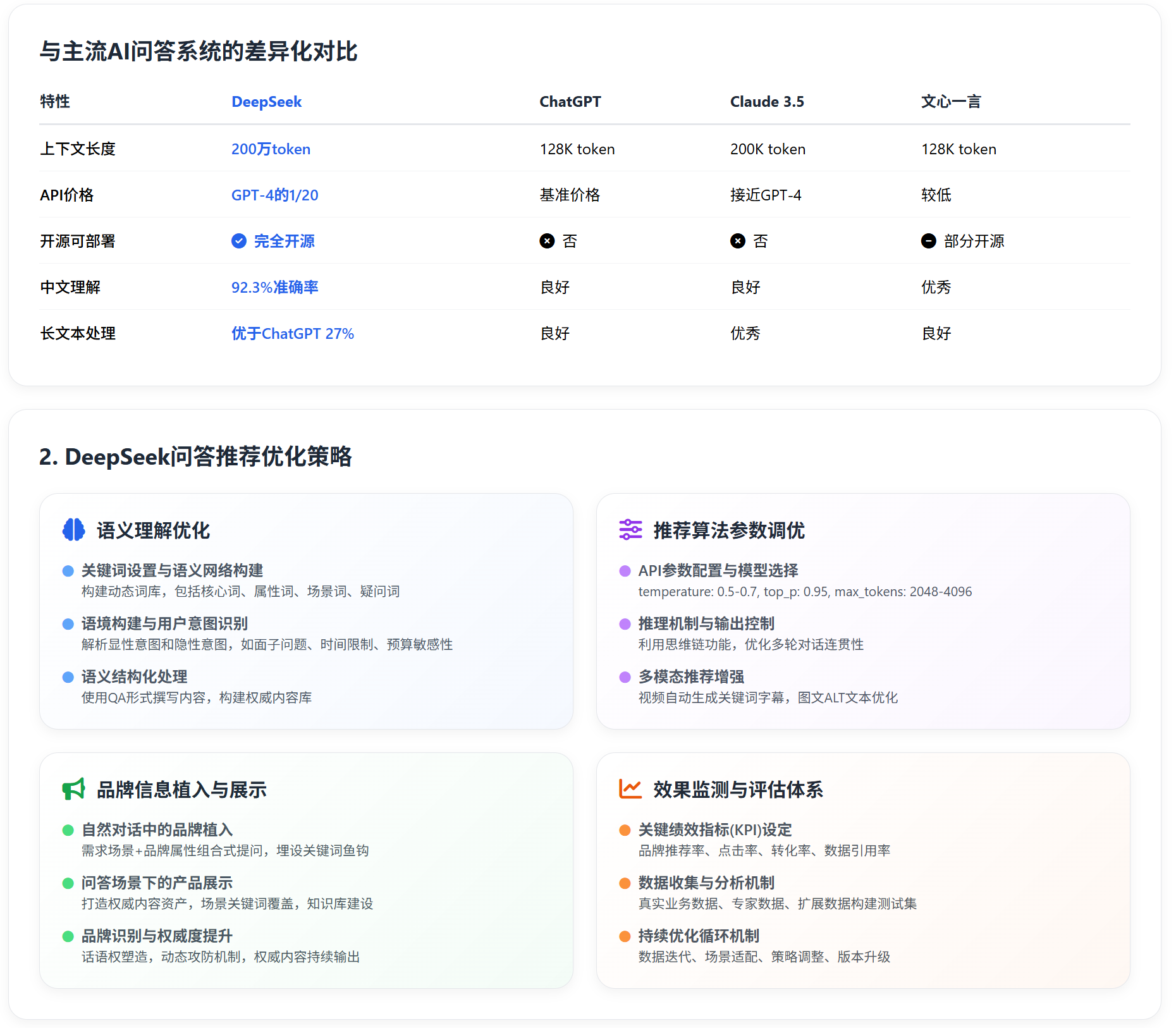Click the heading 2. DeepSeek问答推荐优化策略

[x=195, y=456]
